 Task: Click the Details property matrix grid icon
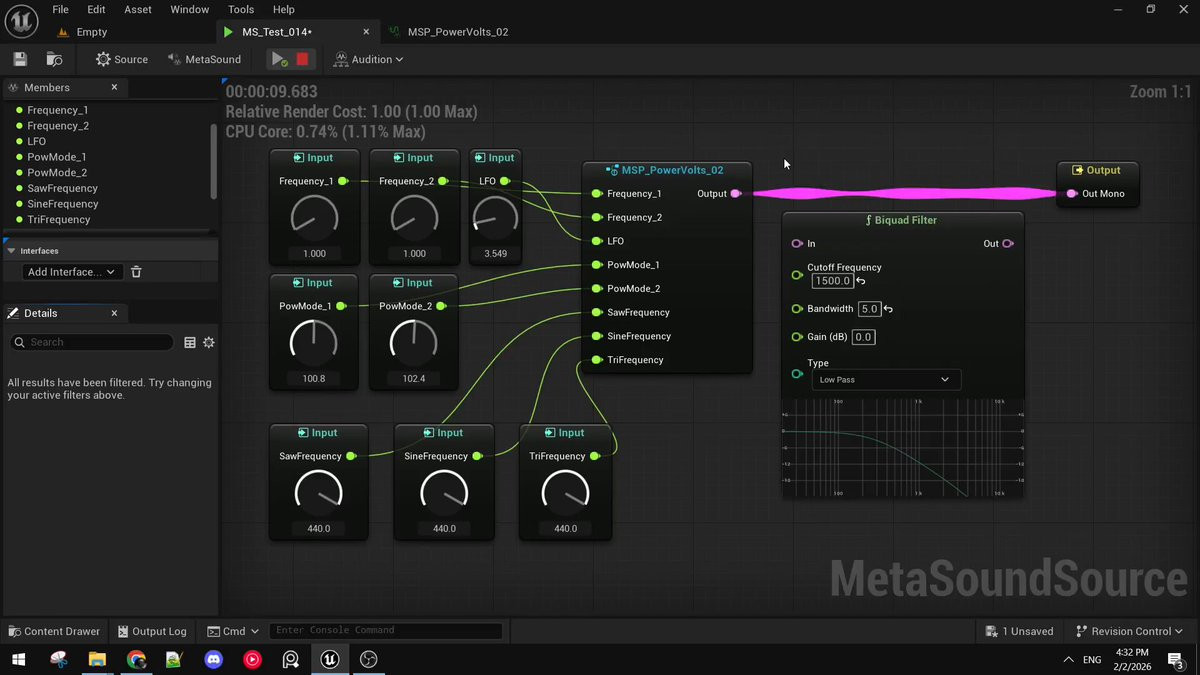[x=190, y=342]
